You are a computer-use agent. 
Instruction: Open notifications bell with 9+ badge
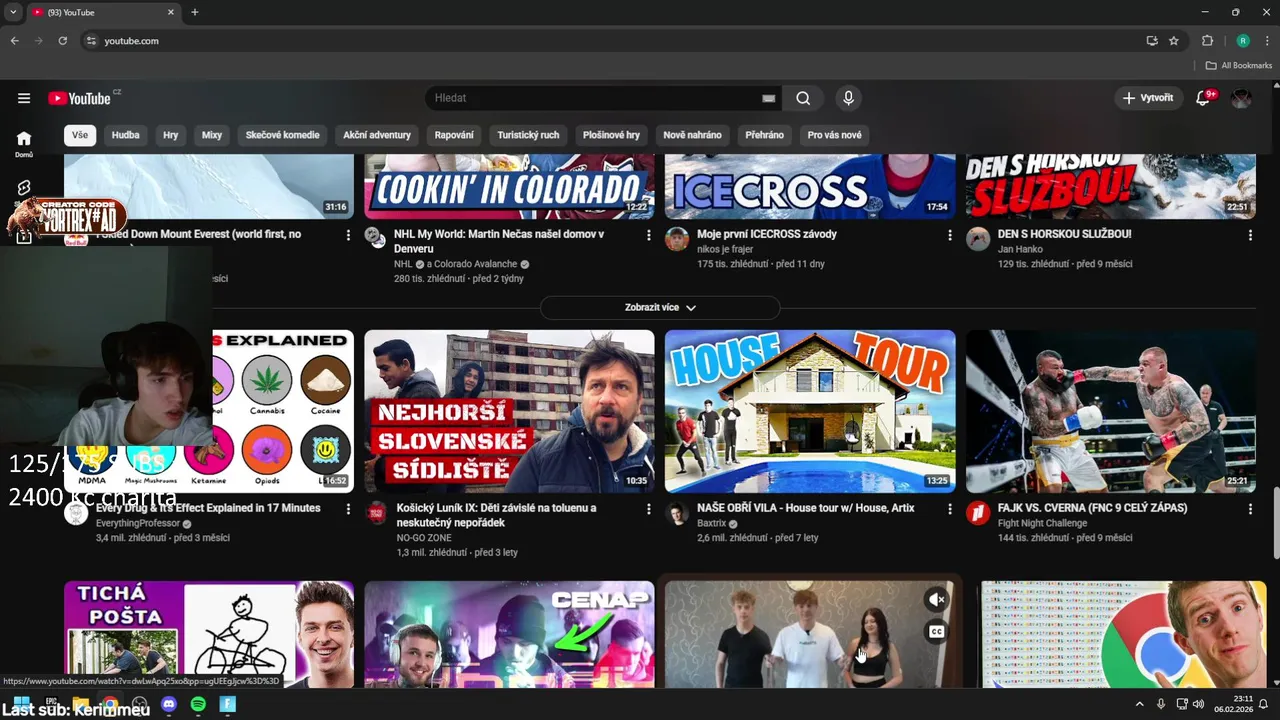pos(1204,98)
